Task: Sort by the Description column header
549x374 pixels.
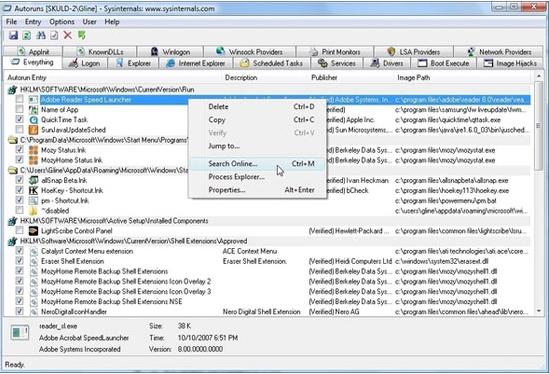Action: [x=241, y=78]
